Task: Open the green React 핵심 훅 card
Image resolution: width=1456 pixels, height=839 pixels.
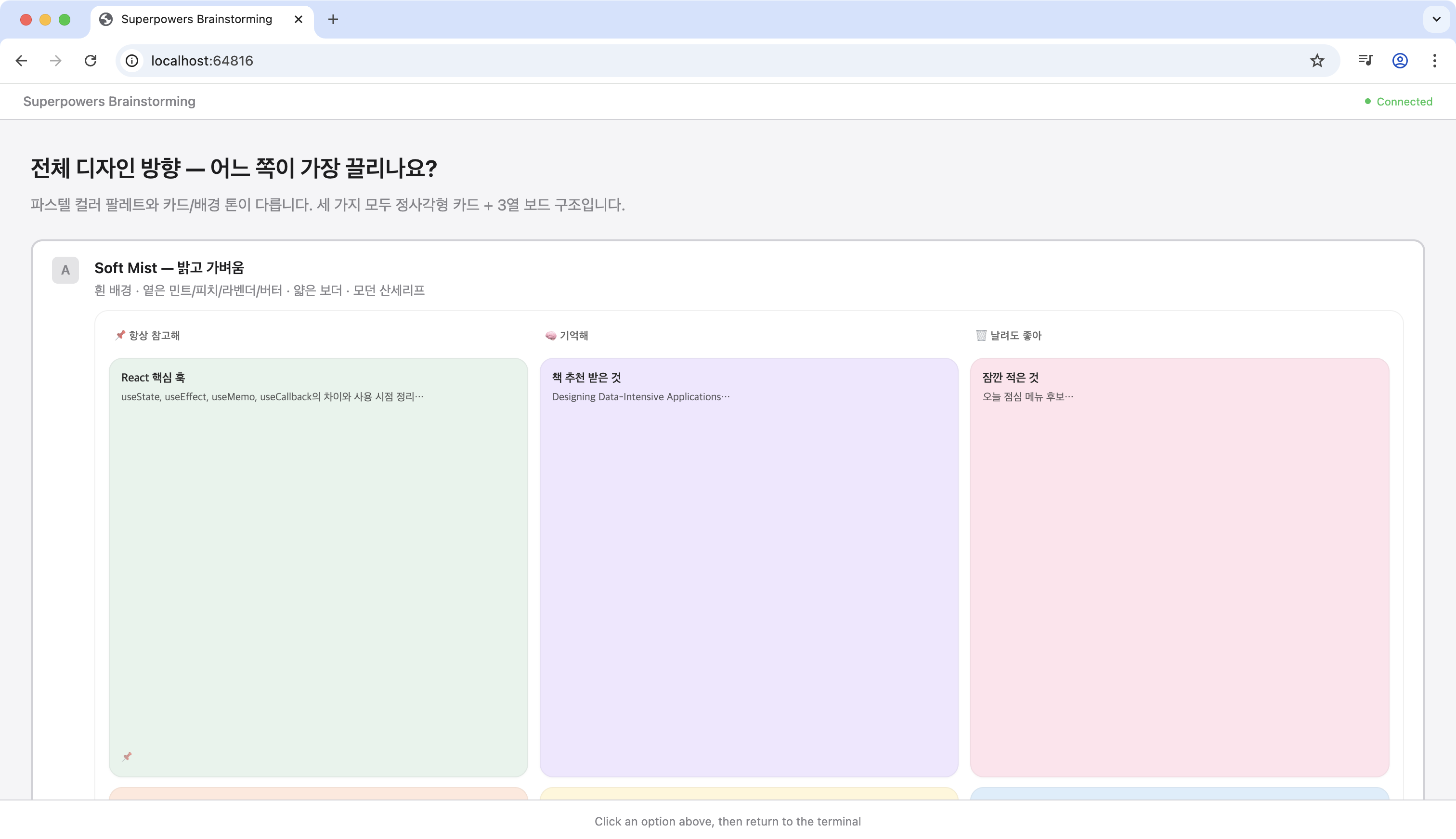Action: [x=319, y=567]
